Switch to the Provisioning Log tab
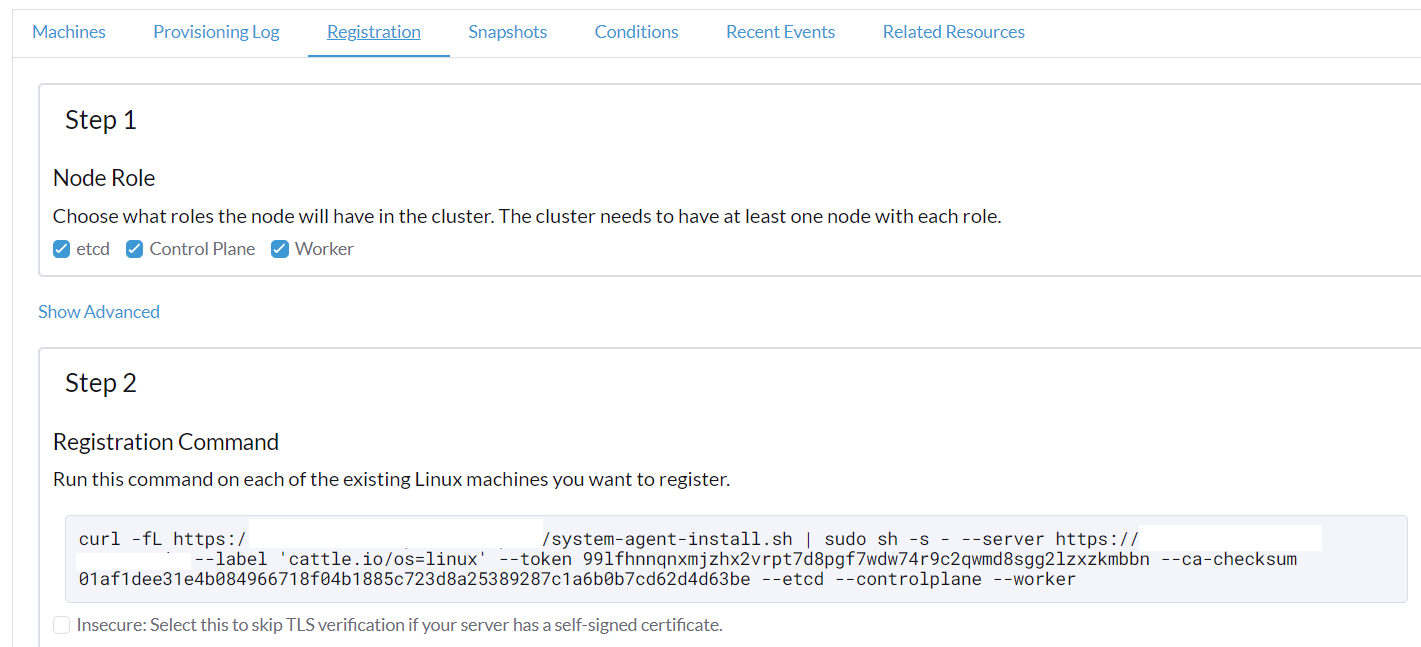The width and height of the screenshot is (1421, 647). pos(216,32)
